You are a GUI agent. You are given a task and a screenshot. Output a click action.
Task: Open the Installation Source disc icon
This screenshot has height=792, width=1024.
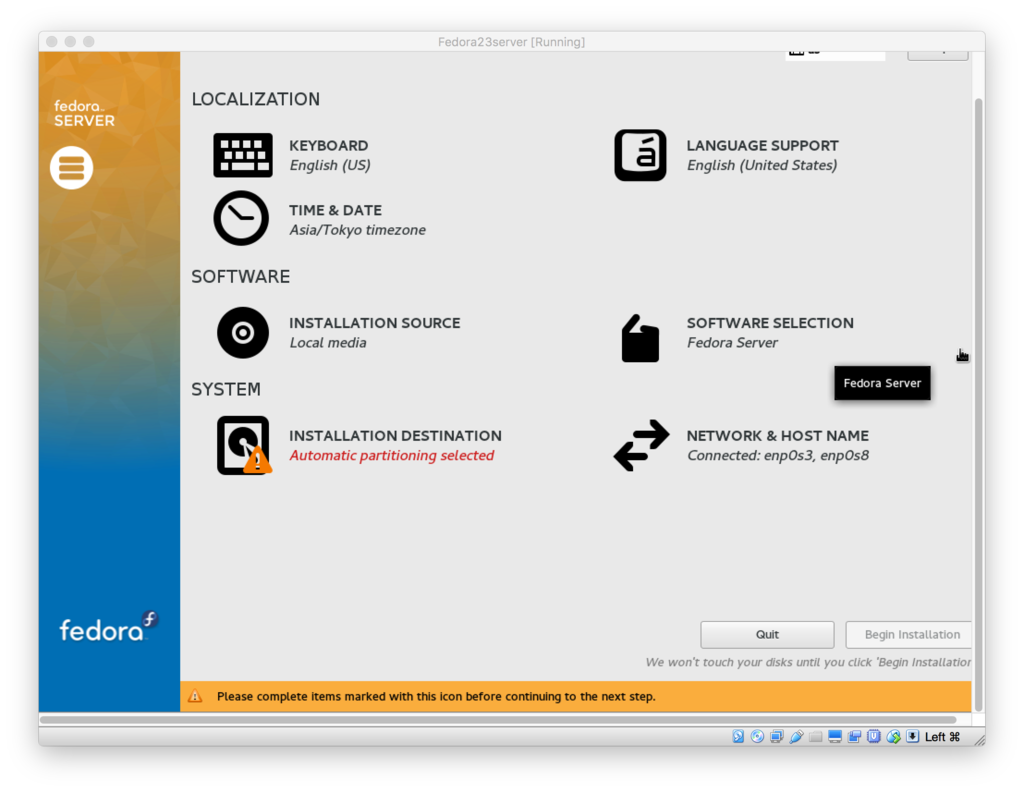click(242, 332)
